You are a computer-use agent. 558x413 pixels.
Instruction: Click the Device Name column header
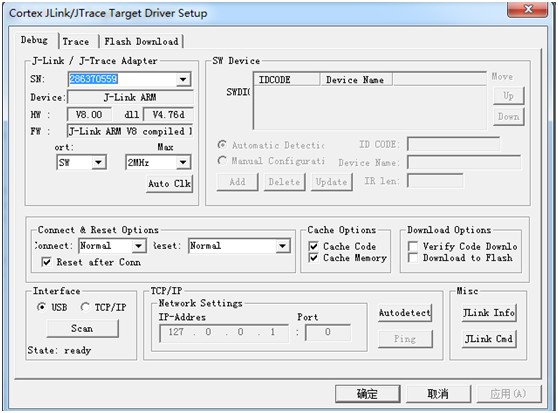357,80
